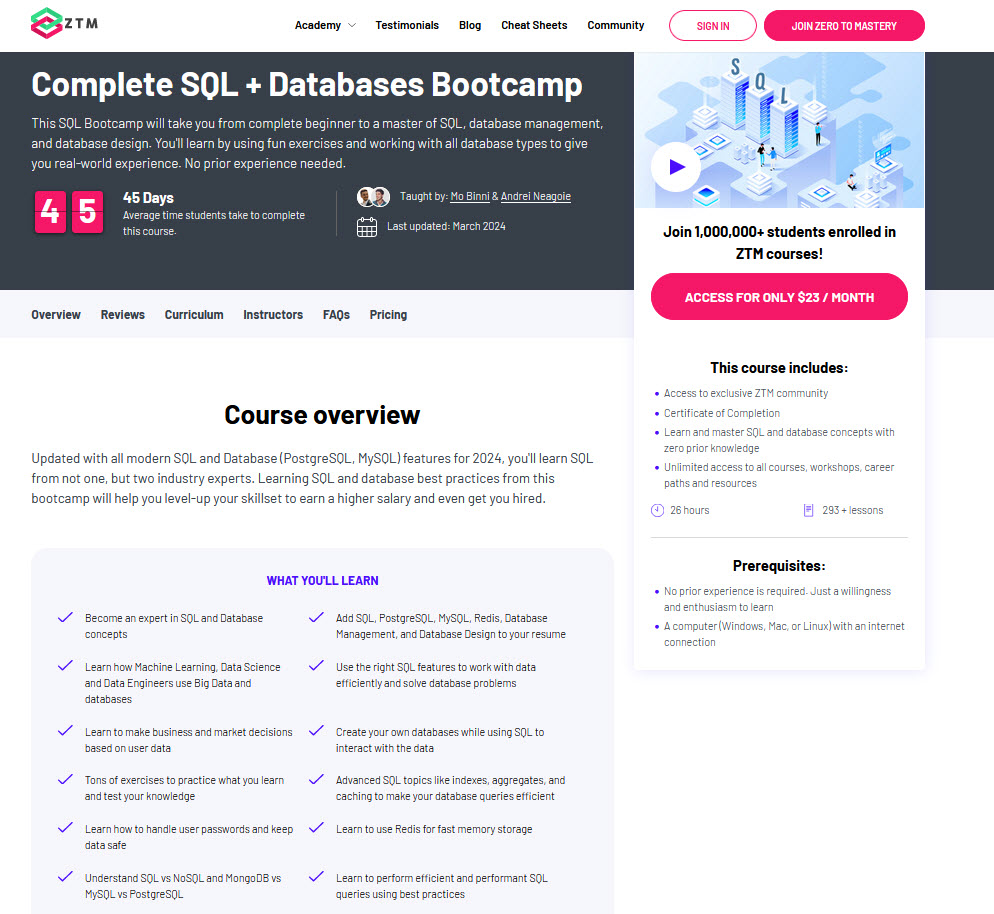Image resolution: width=994 pixels, height=914 pixels.
Task: Go to the Blog
Action: pyautogui.click(x=470, y=25)
